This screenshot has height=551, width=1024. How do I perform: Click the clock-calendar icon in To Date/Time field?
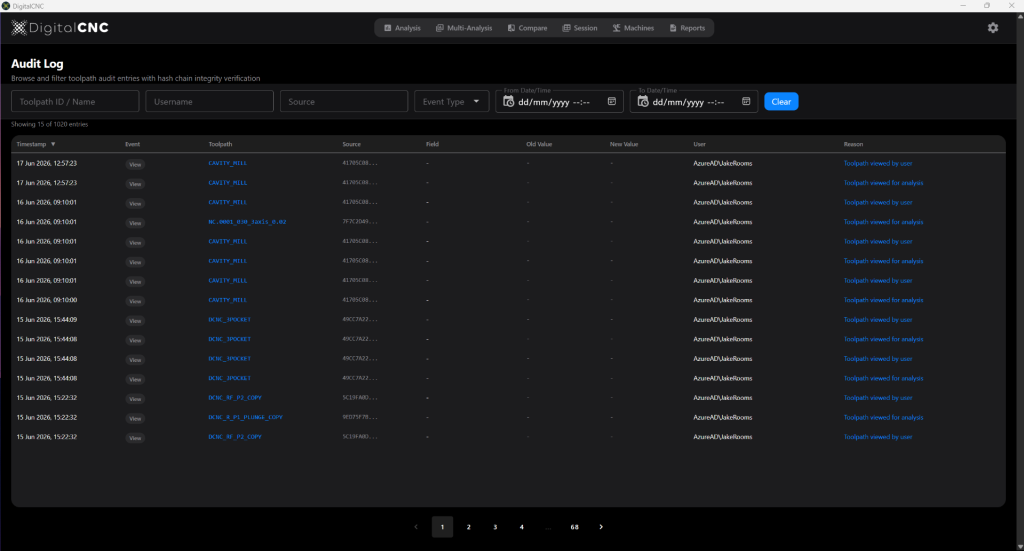(643, 101)
